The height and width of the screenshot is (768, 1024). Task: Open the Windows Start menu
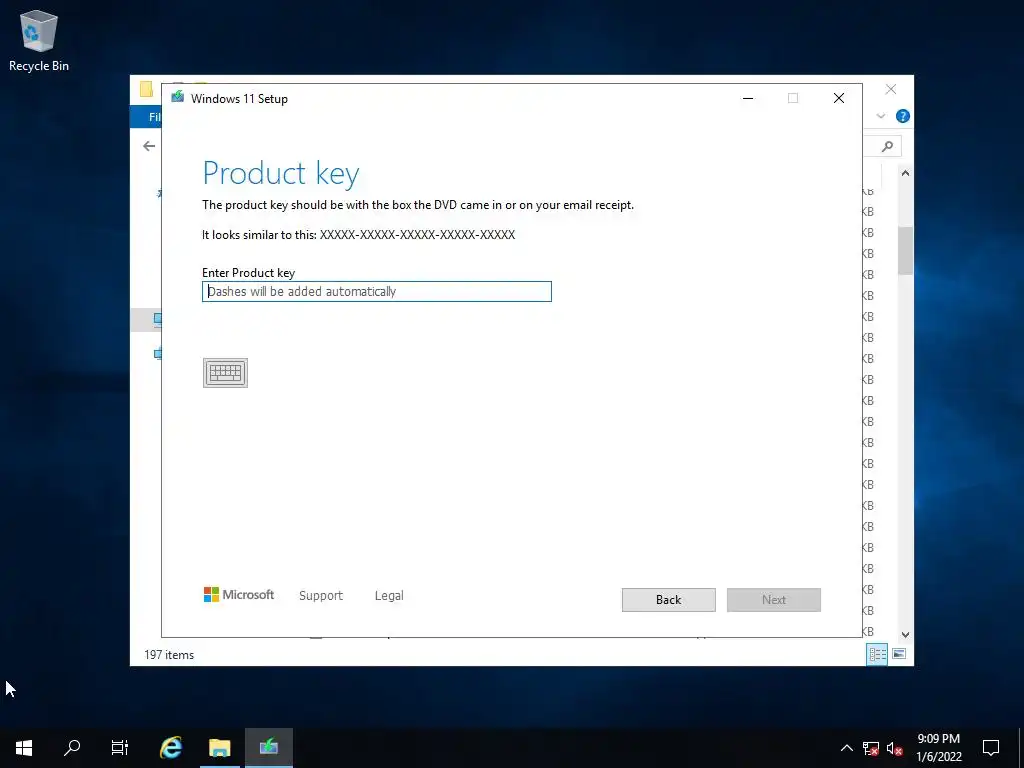point(24,748)
